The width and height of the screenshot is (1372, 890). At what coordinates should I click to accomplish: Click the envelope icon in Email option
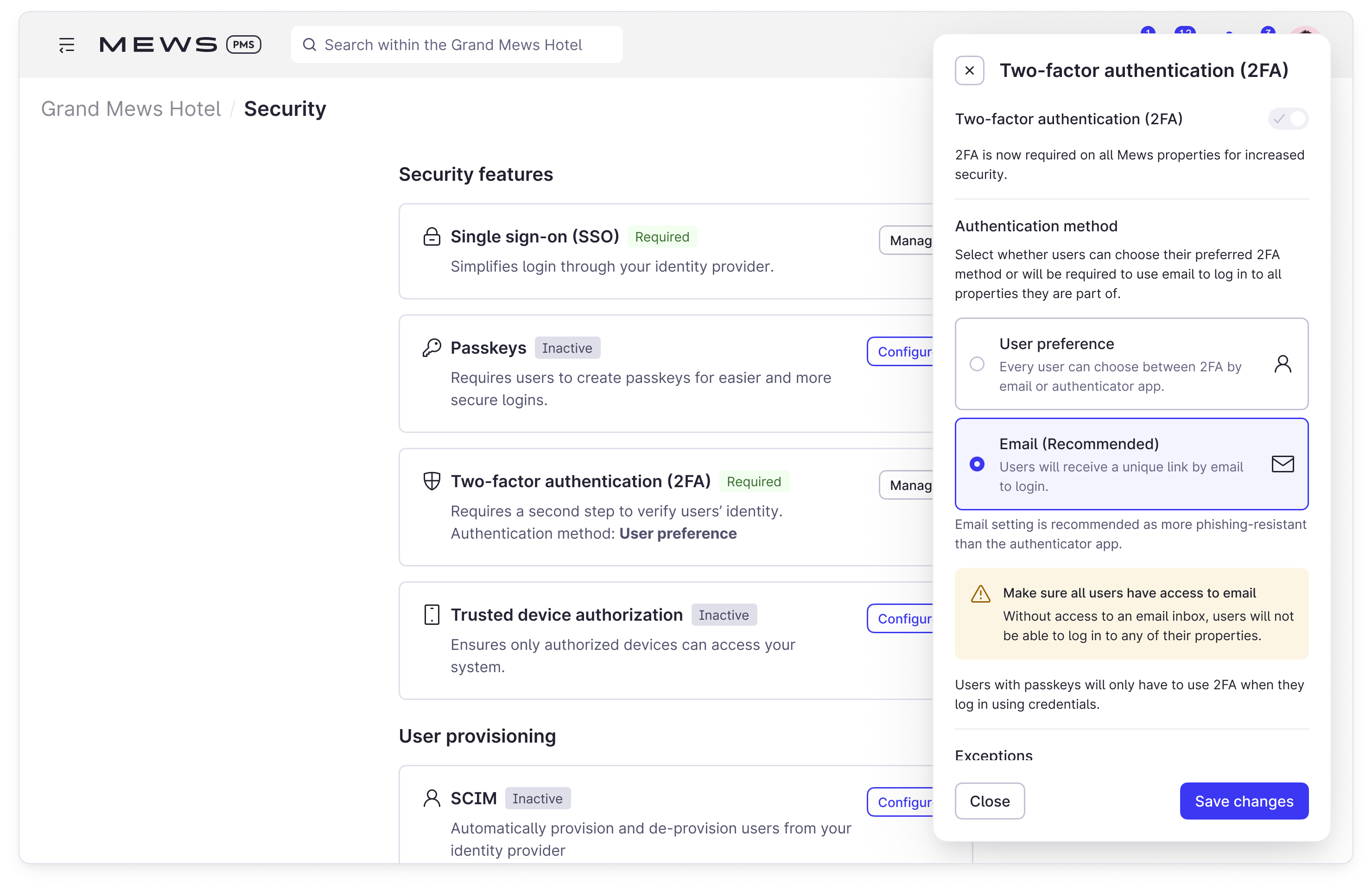click(x=1283, y=464)
